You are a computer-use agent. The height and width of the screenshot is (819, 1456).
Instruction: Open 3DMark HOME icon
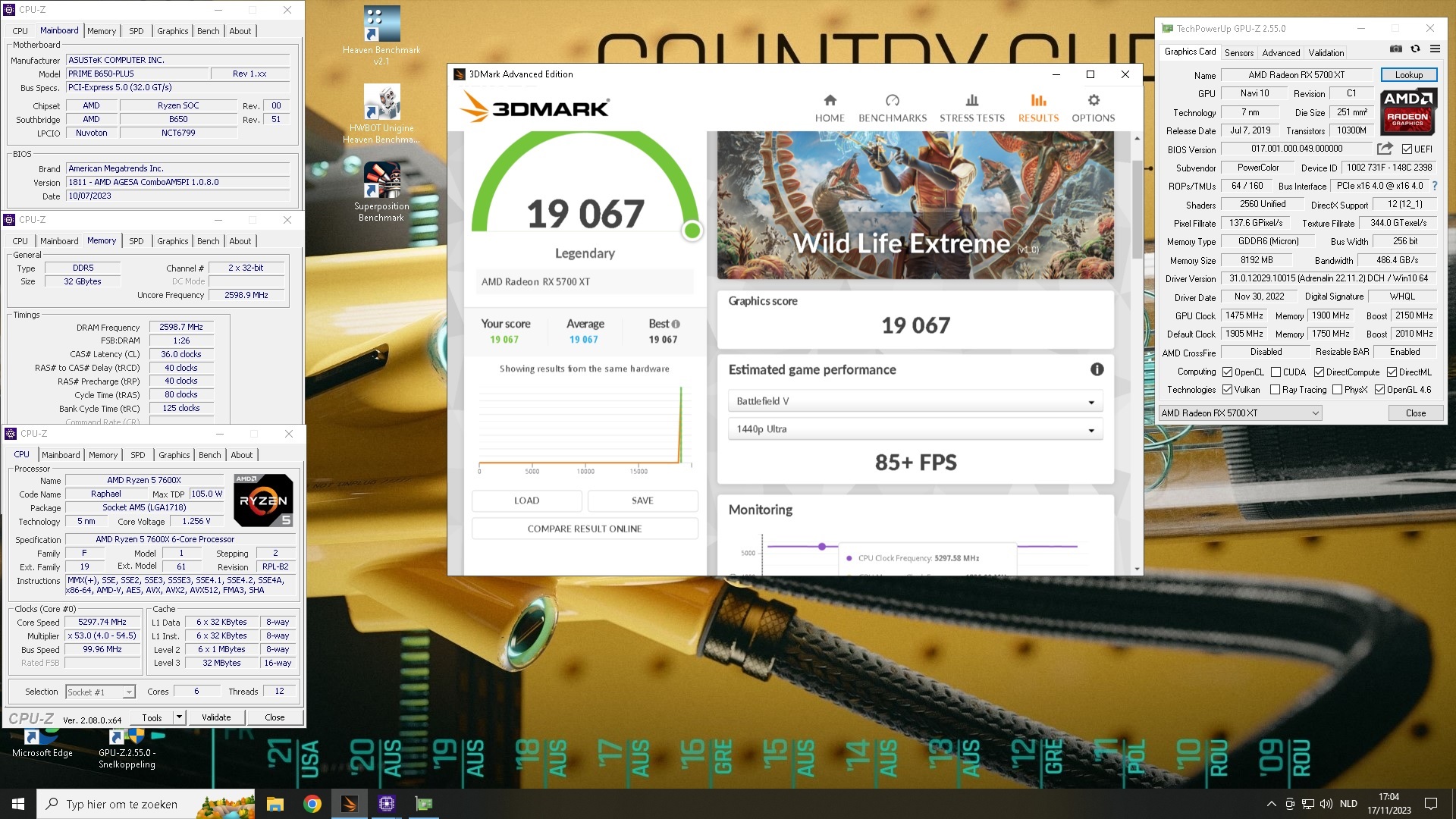coord(830,100)
